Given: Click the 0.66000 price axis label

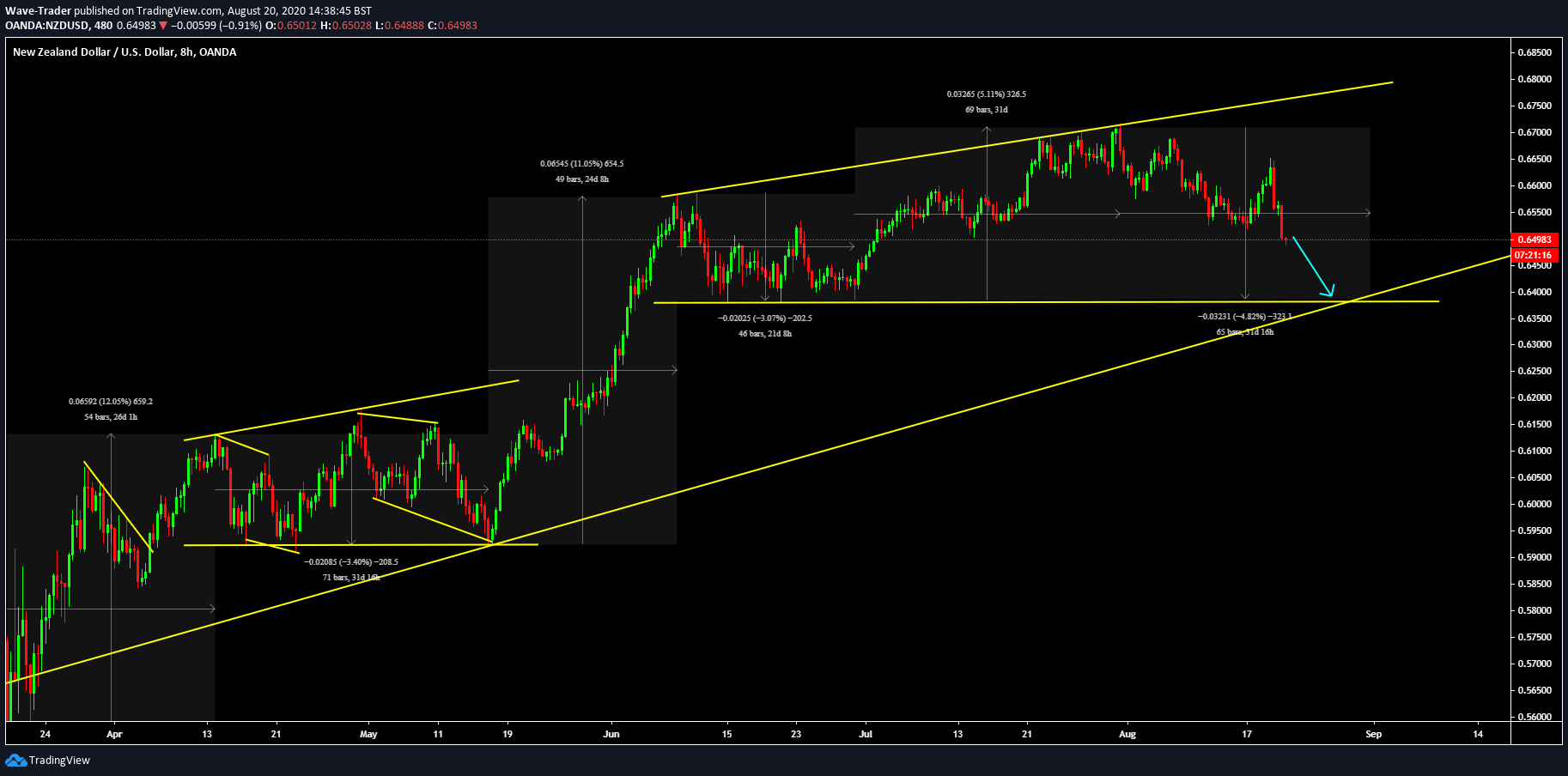Looking at the screenshot, I should pyautogui.click(x=1535, y=185).
